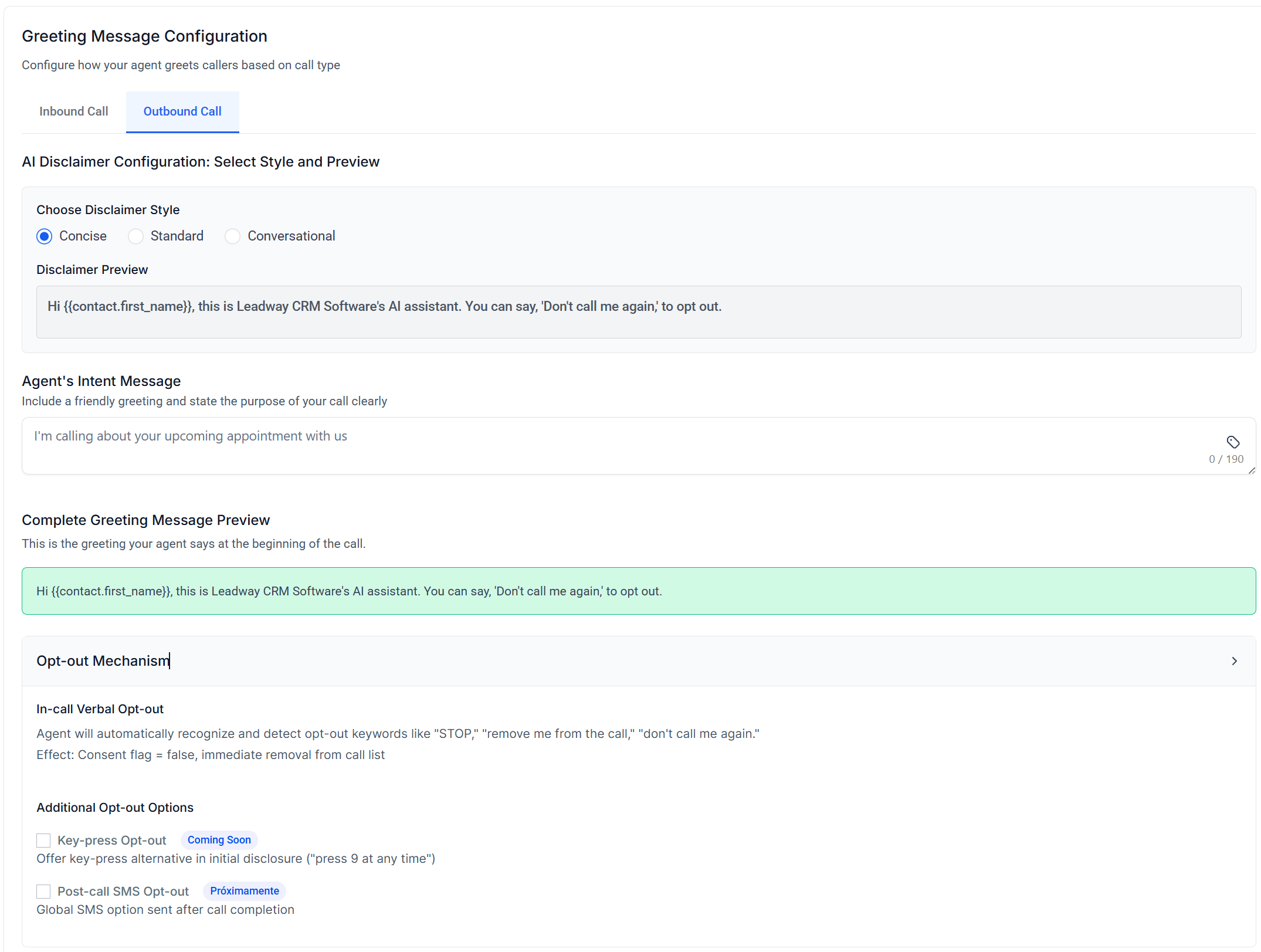Expand the Opt-out Mechanism chevron arrow
The height and width of the screenshot is (952, 1261).
pyautogui.click(x=1234, y=661)
